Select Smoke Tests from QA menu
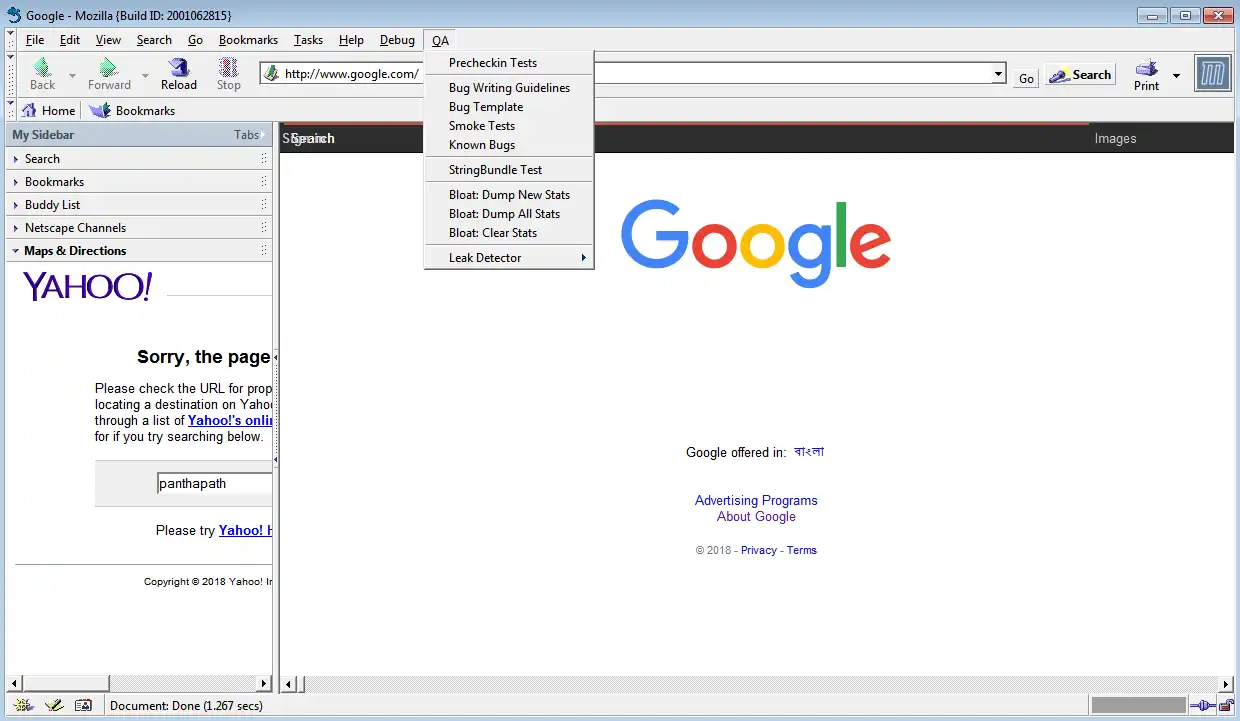 coord(509,126)
